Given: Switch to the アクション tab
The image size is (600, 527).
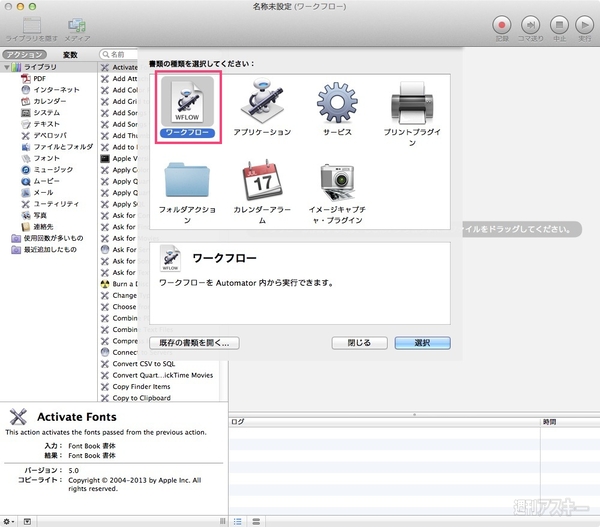Looking at the screenshot, I should pyautogui.click(x=24, y=55).
